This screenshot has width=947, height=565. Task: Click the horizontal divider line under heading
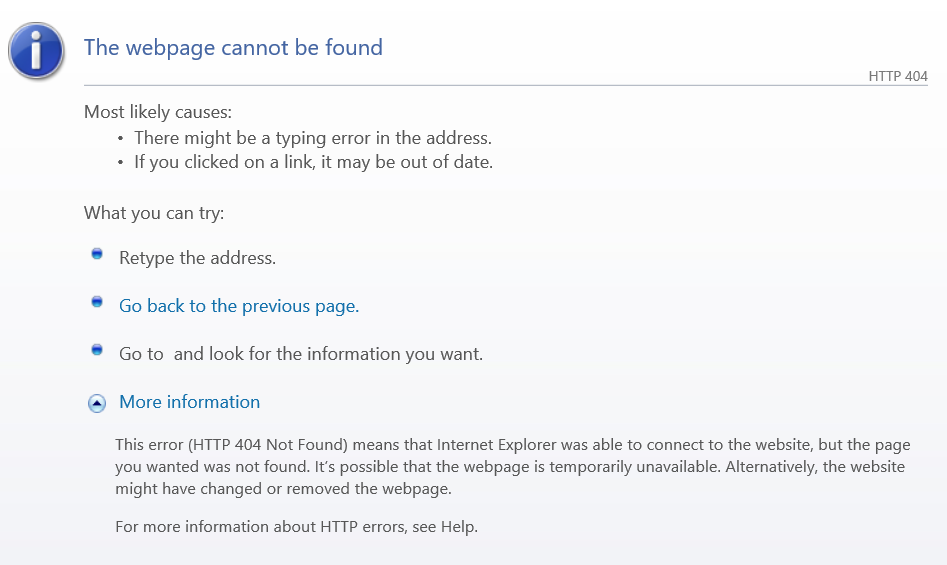click(x=506, y=85)
